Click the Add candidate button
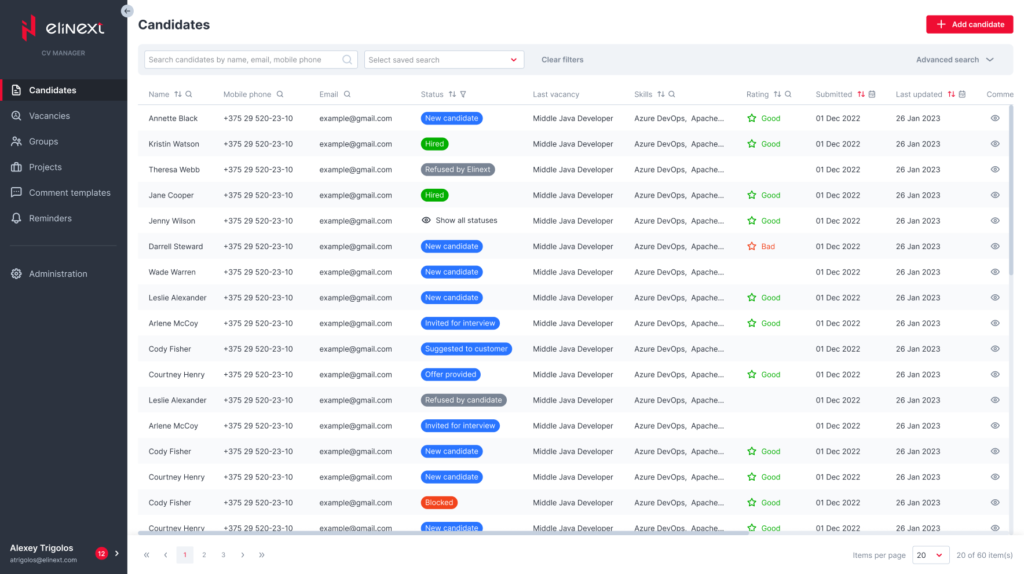 (x=969, y=24)
